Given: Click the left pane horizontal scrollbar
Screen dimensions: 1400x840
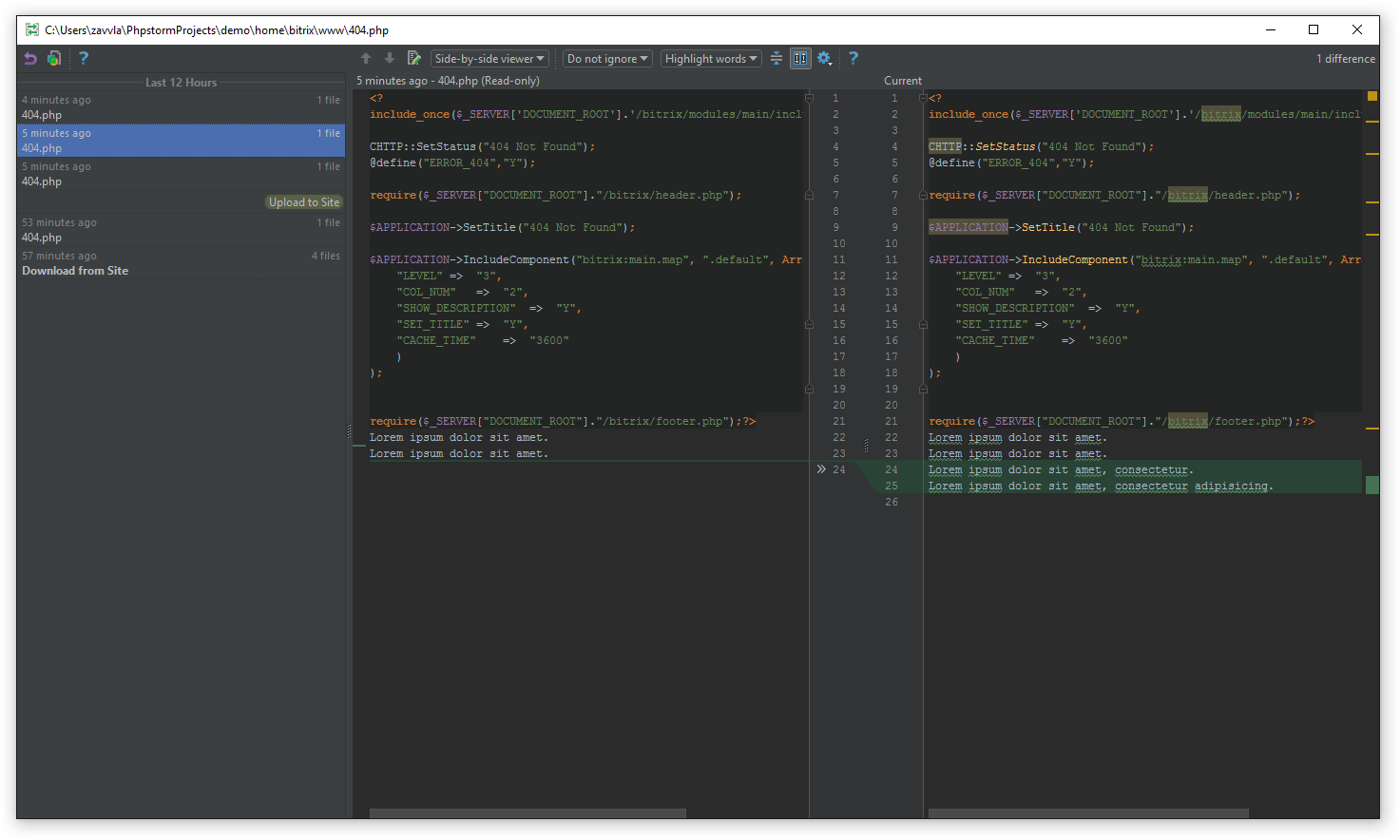Looking at the screenshot, I should point(527,813).
